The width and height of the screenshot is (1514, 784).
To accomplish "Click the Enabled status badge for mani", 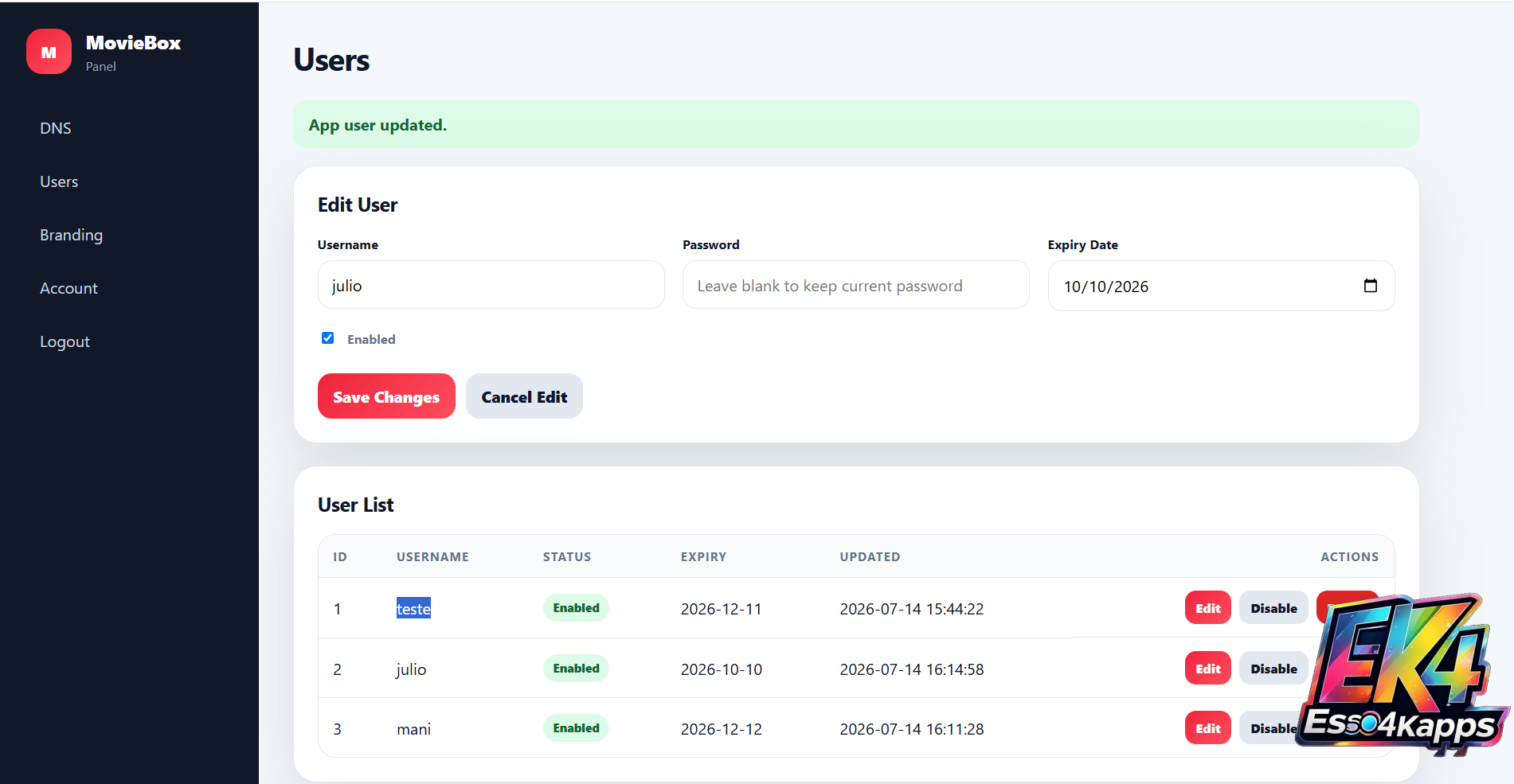I will pos(576,728).
